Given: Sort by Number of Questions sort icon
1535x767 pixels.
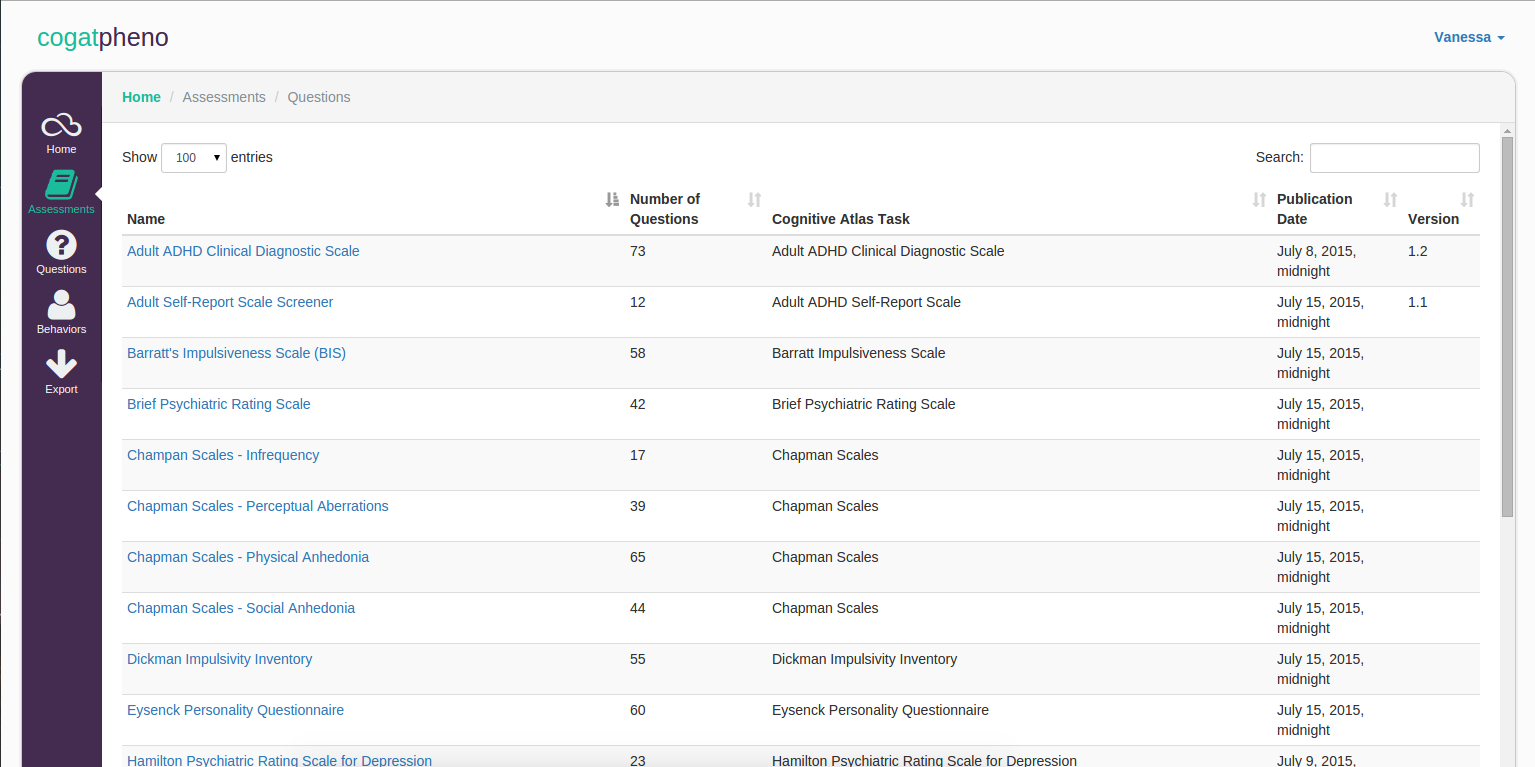Looking at the screenshot, I should pyautogui.click(x=755, y=200).
